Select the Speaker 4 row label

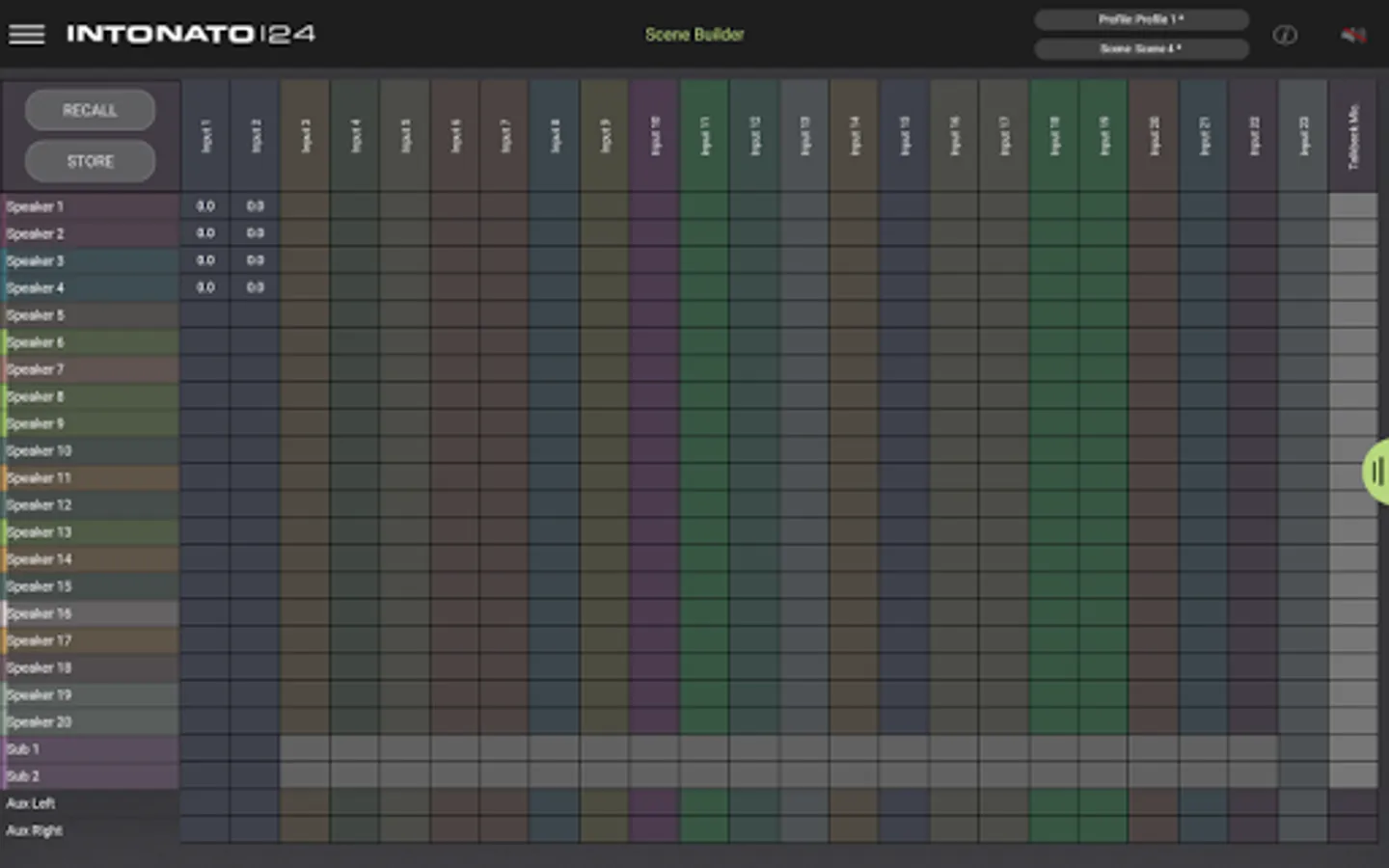point(91,287)
